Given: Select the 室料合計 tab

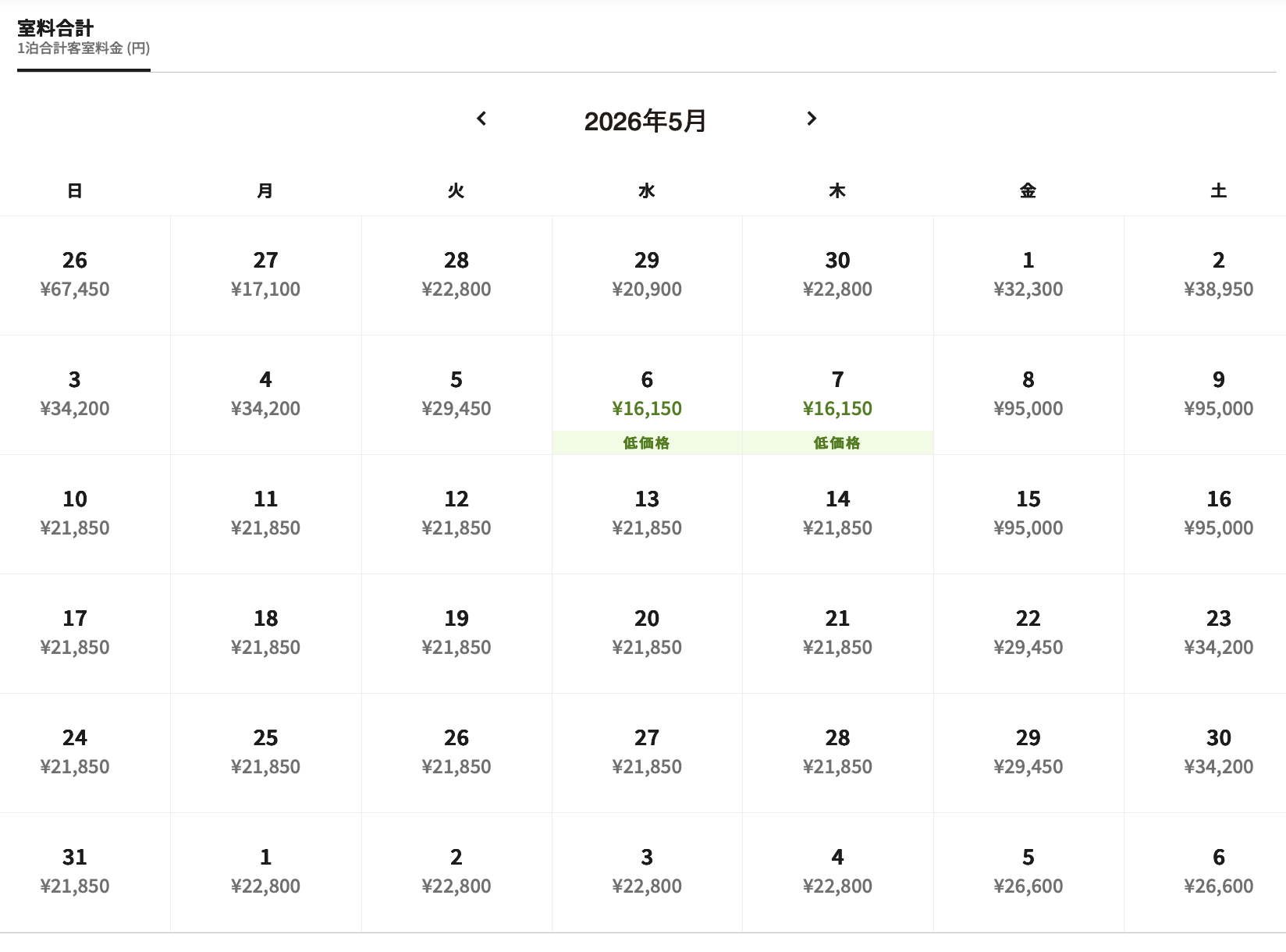Looking at the screenshot, I should pyautogui.click(x=83, y=37).
